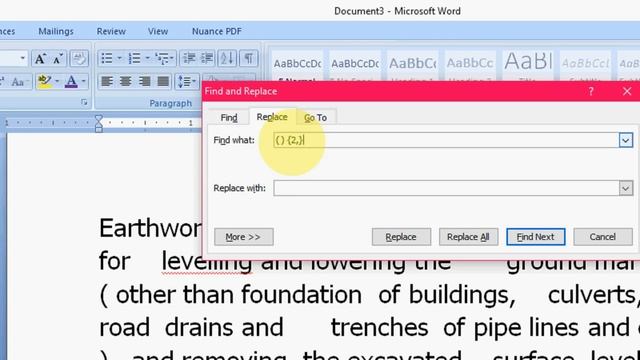Switch to the Find tab

click(x=229, y=118)
